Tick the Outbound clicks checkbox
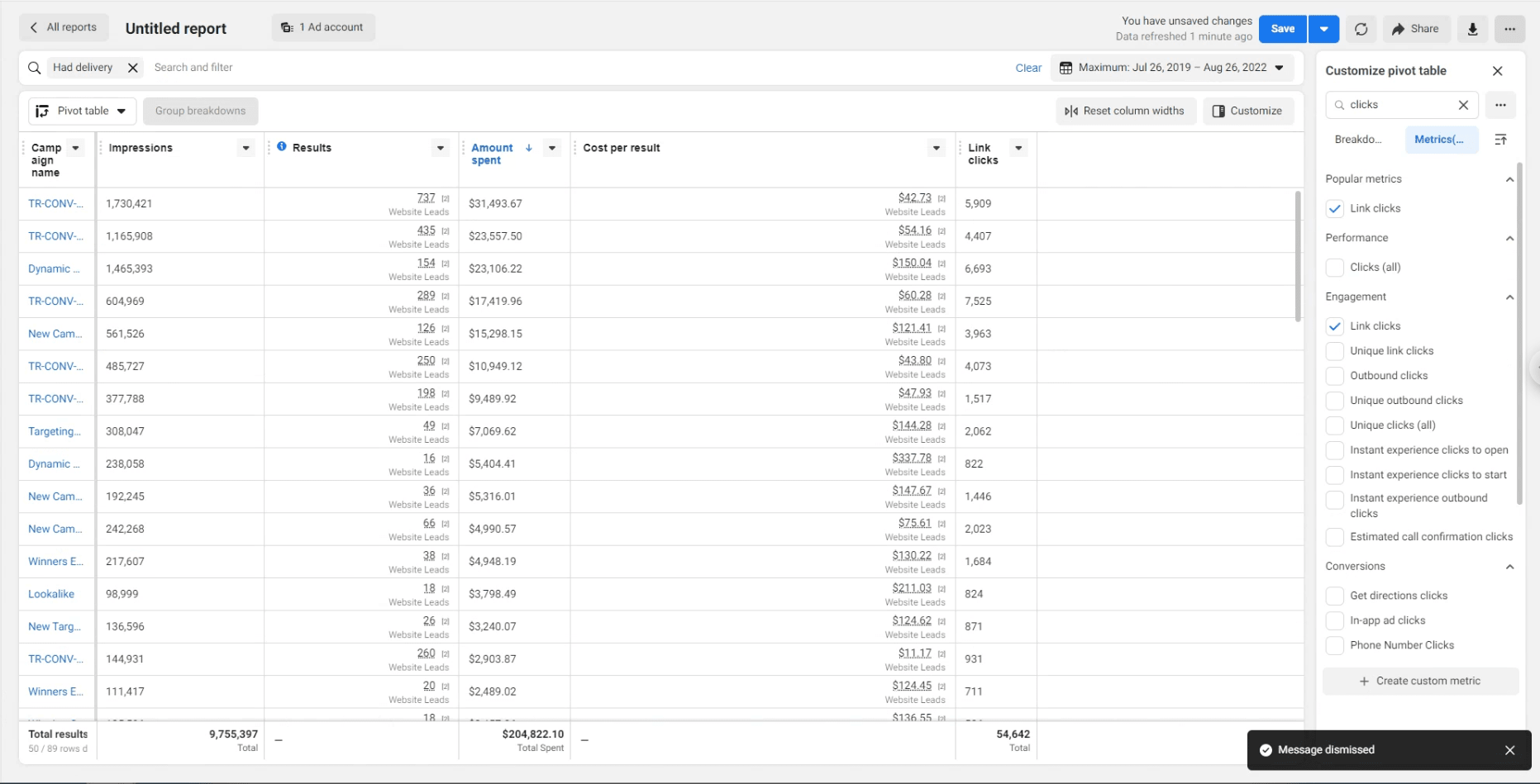The image size is (1540, 784). tap(1334, 376)
